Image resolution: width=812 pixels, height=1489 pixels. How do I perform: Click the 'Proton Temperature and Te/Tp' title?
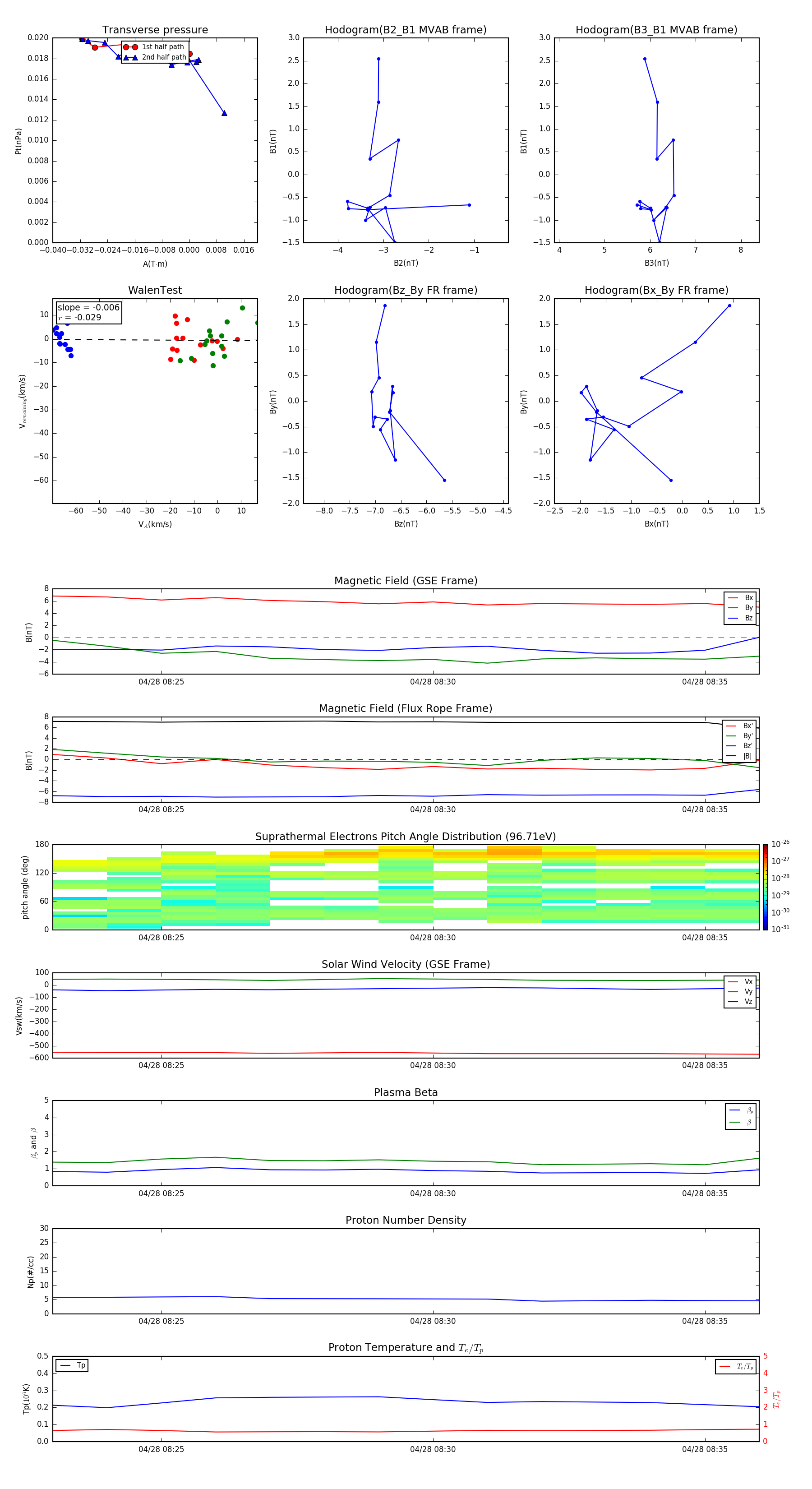[406, 1348]
